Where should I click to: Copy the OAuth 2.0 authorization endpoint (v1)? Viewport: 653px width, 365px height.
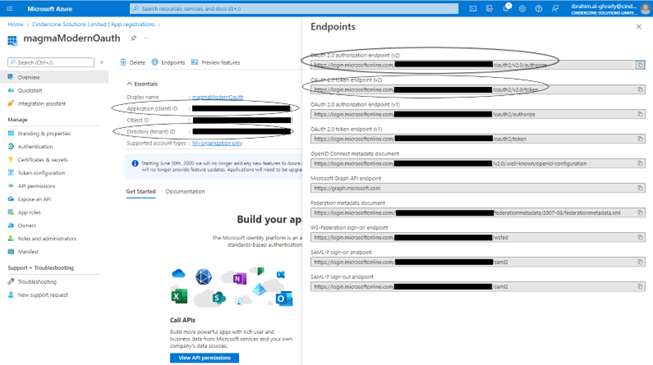click(x=640, y=114)
